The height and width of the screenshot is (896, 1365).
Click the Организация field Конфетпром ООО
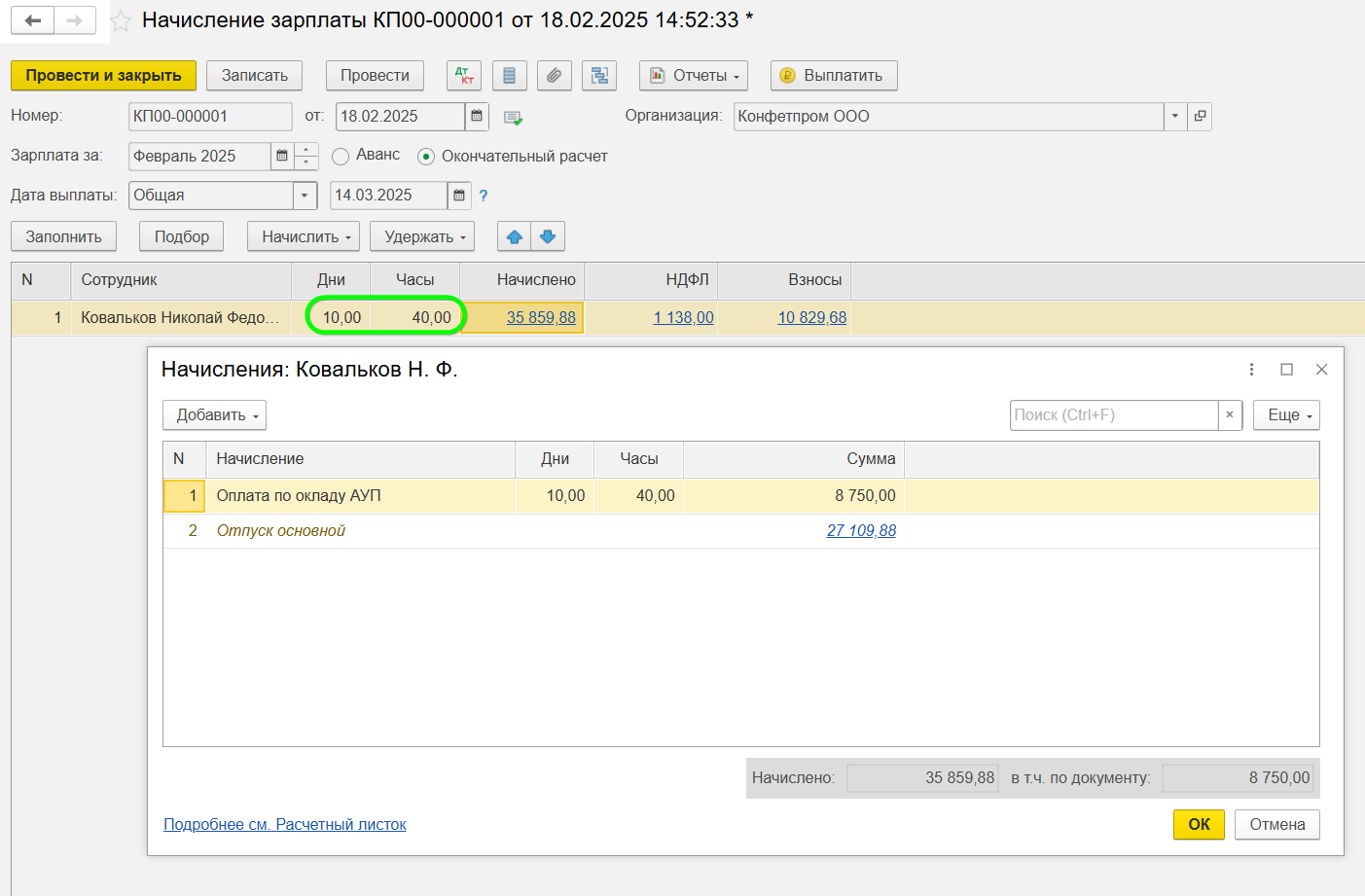949,116
